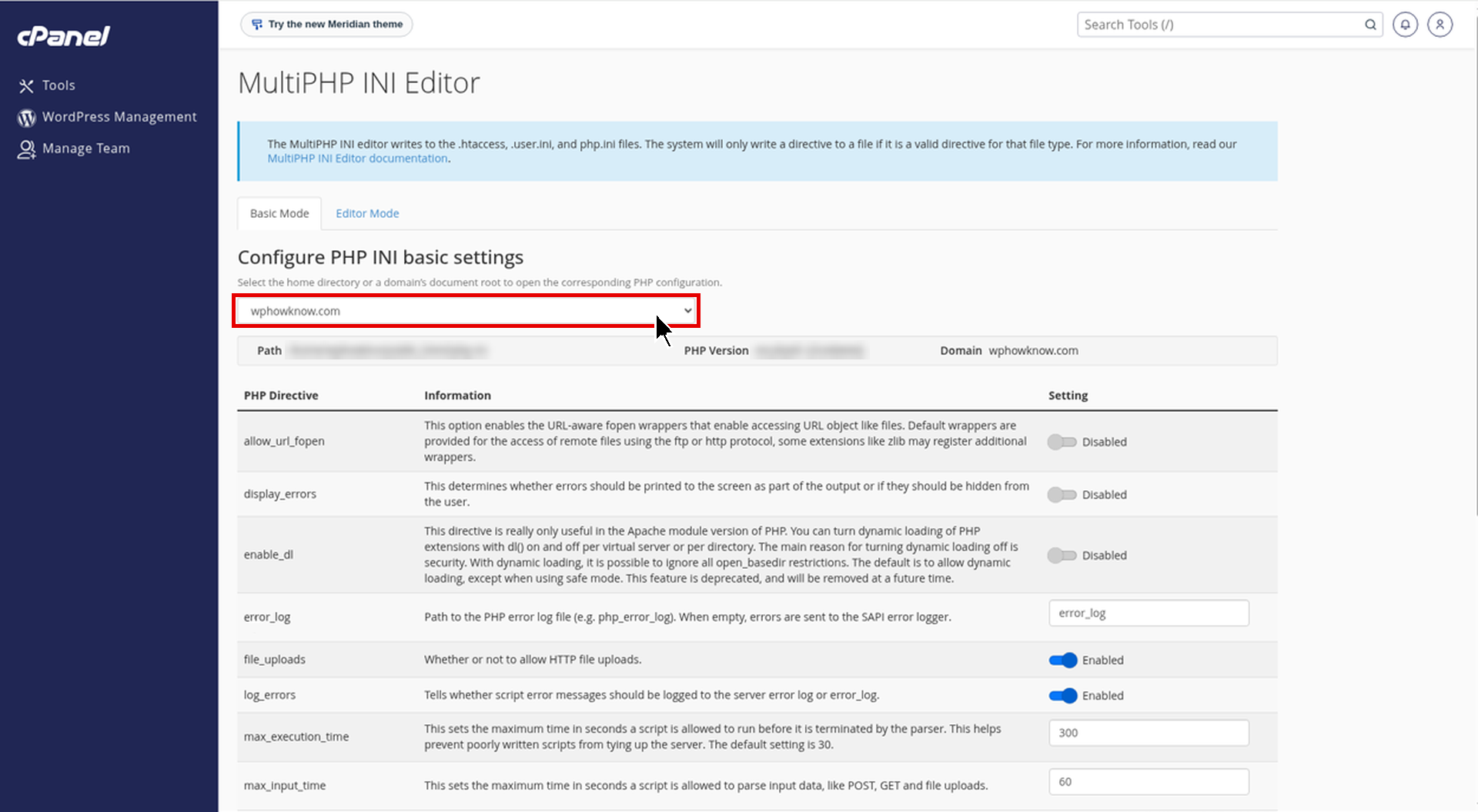This screenshot has height=812, width=1478.
Task: Open Manage Team sidebar icon
Action: [27, 149]
